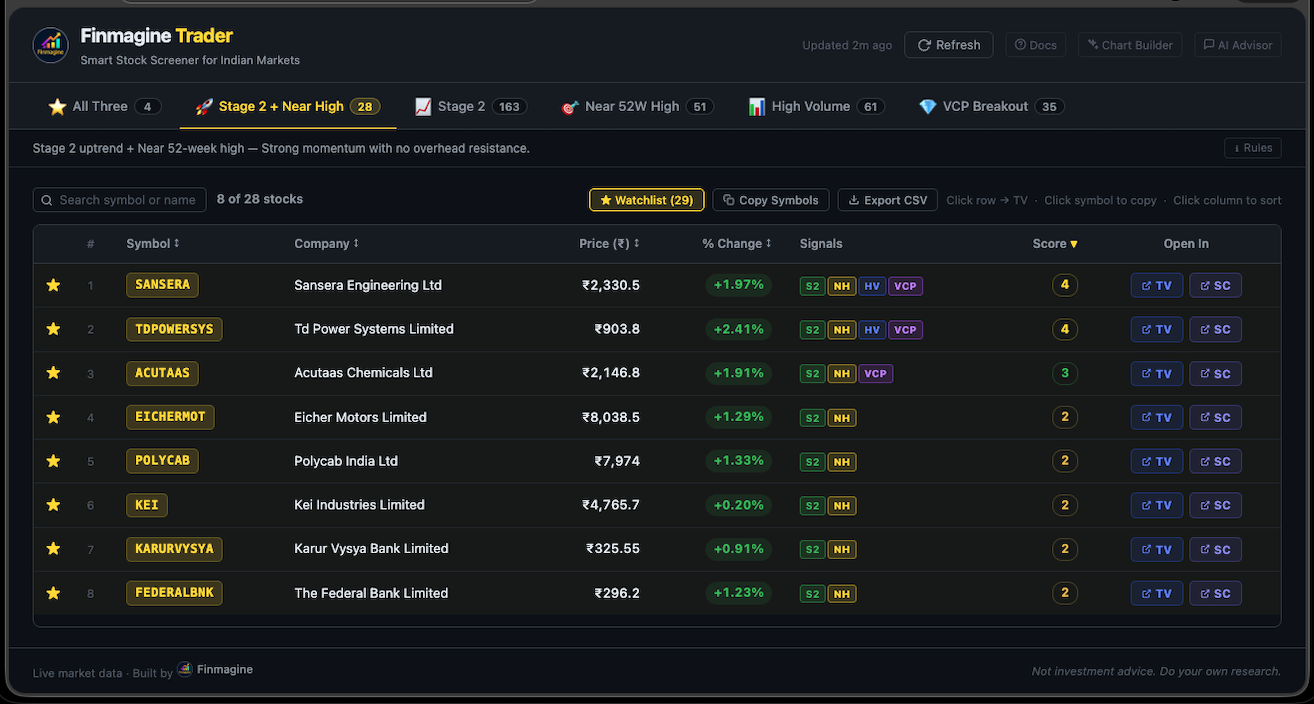1314x704 pixels.
Task: Click the search magnifier icon
Action: (x=46, y=199)
